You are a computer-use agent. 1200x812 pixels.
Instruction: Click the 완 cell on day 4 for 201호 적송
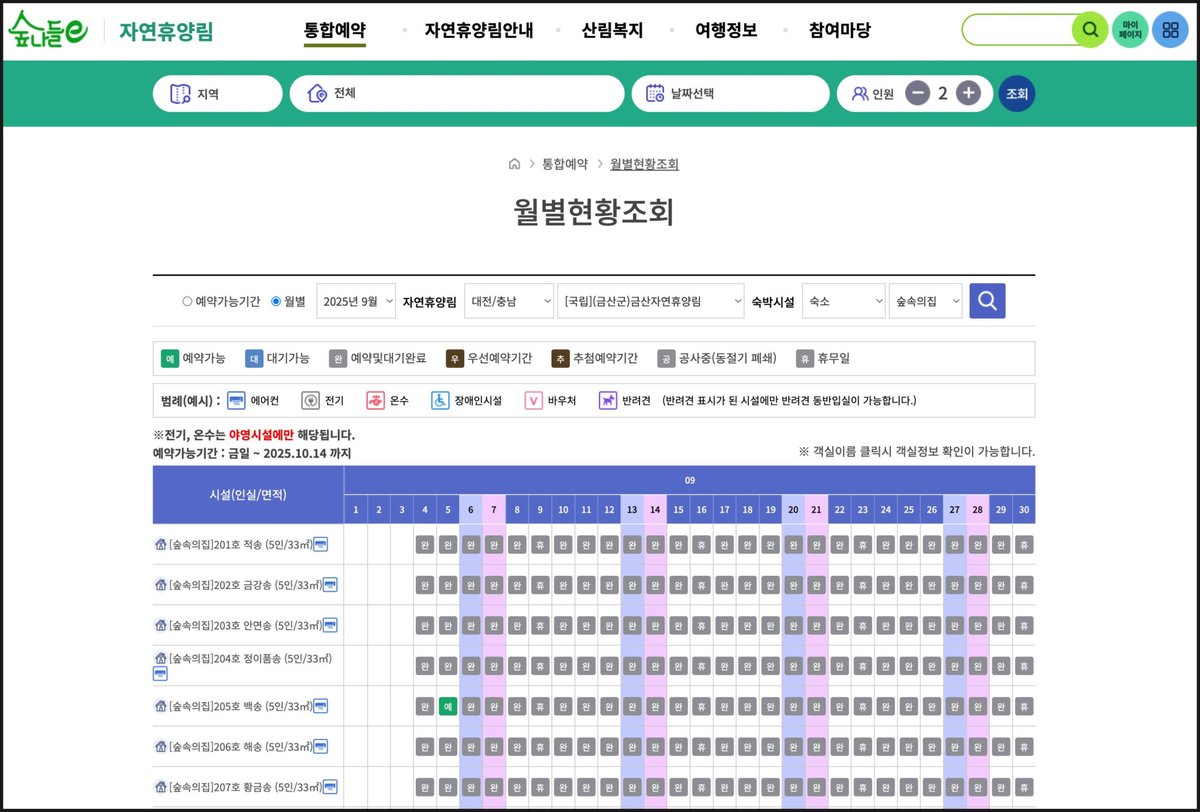click(425, 544)
